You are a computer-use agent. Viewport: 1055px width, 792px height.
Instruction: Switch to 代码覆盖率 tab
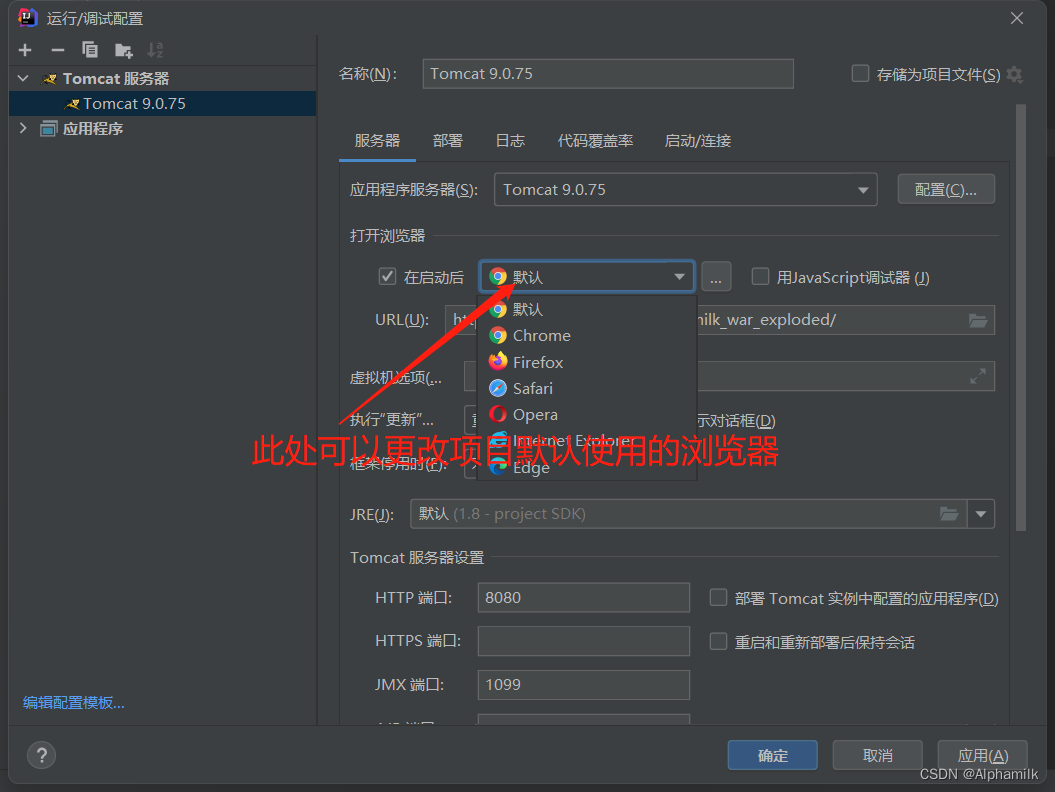(x=595, y=141)
